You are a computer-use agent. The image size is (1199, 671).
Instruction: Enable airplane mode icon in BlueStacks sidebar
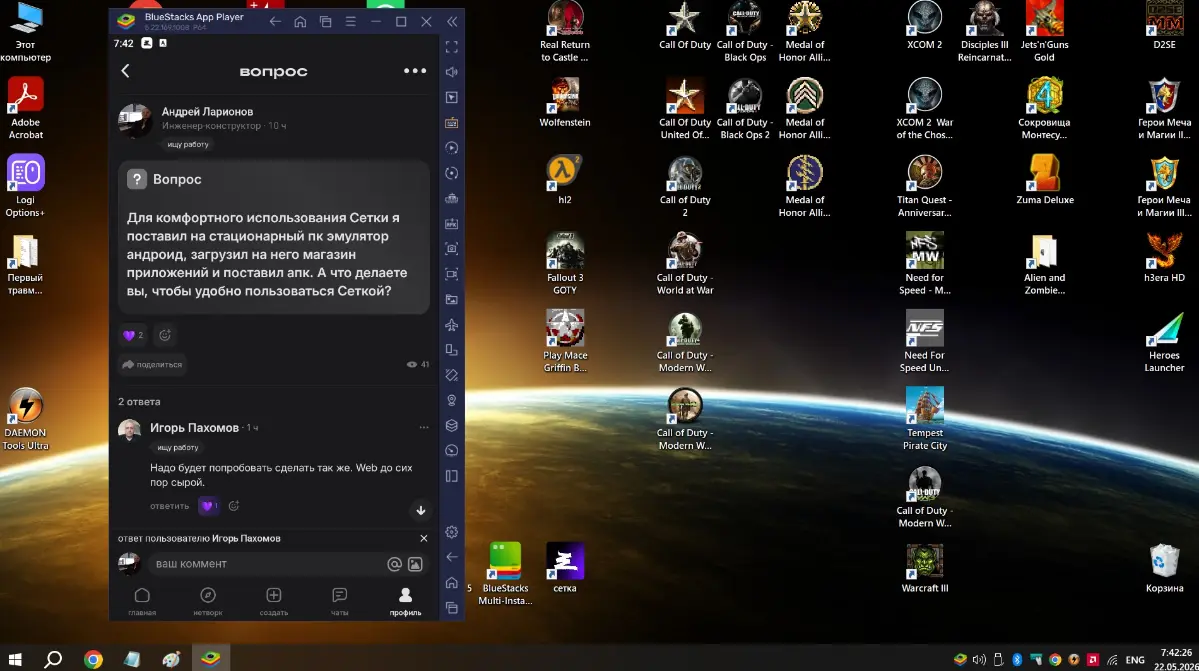452,325
